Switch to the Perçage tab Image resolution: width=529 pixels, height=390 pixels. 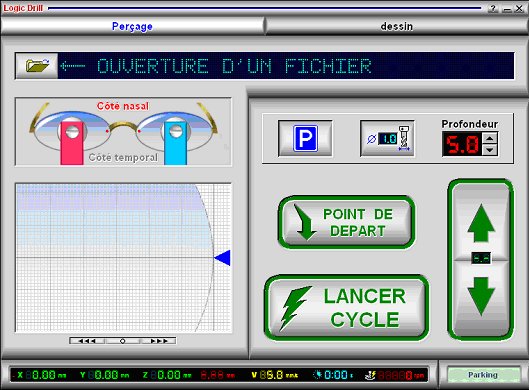tap(132, 26)
